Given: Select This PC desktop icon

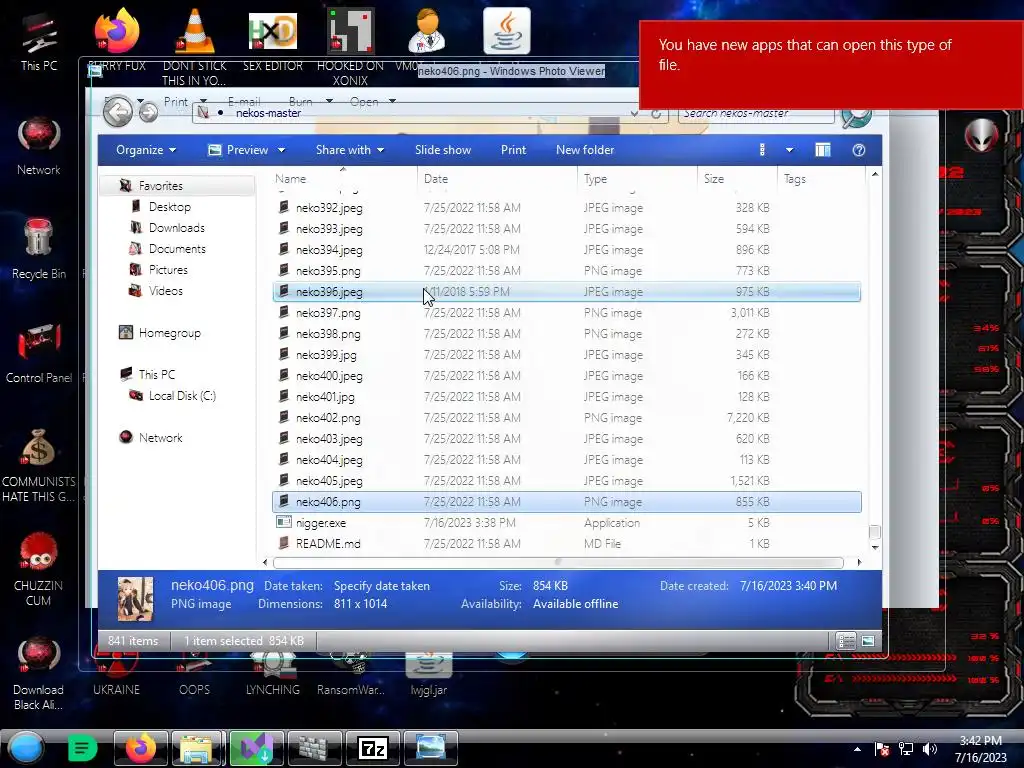Looking at the screenshot, I should point(39,41).
